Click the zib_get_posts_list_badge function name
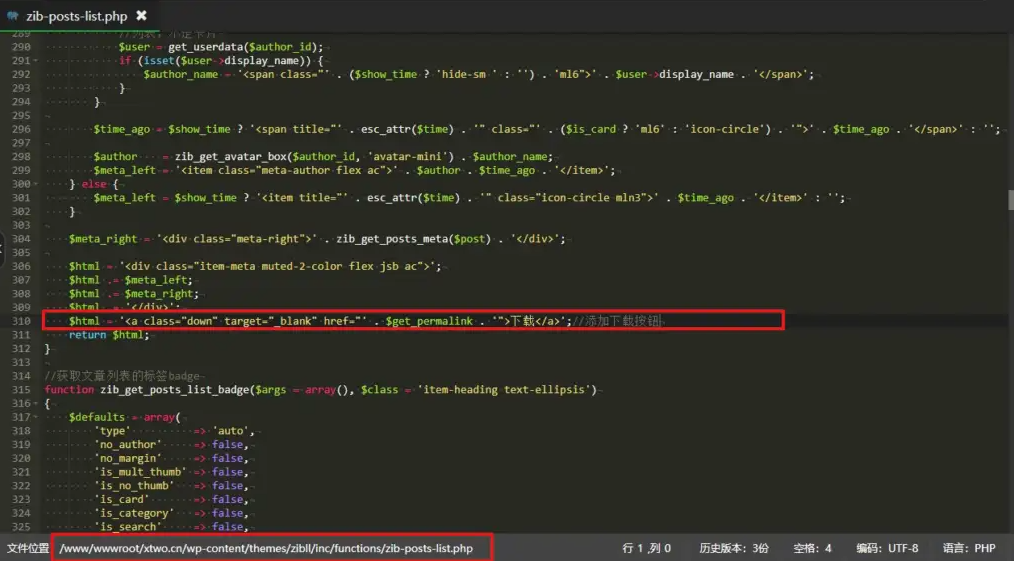The image size is (1014, 561). click(174, 390)
